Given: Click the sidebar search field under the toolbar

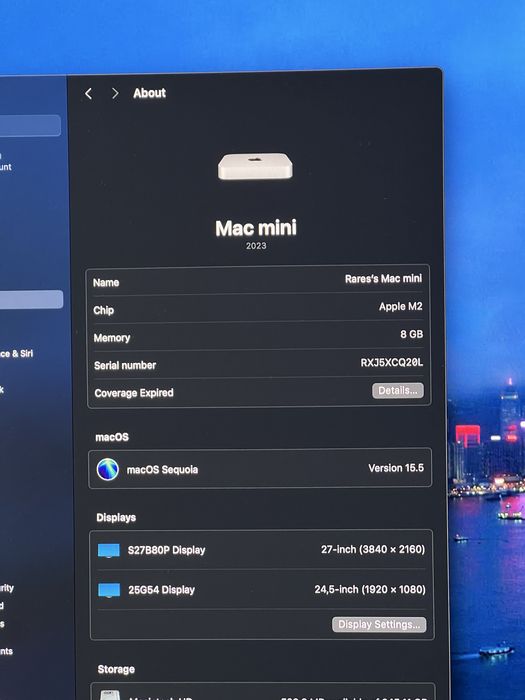Looking at the screenshot, I should (x=30, y=125).
